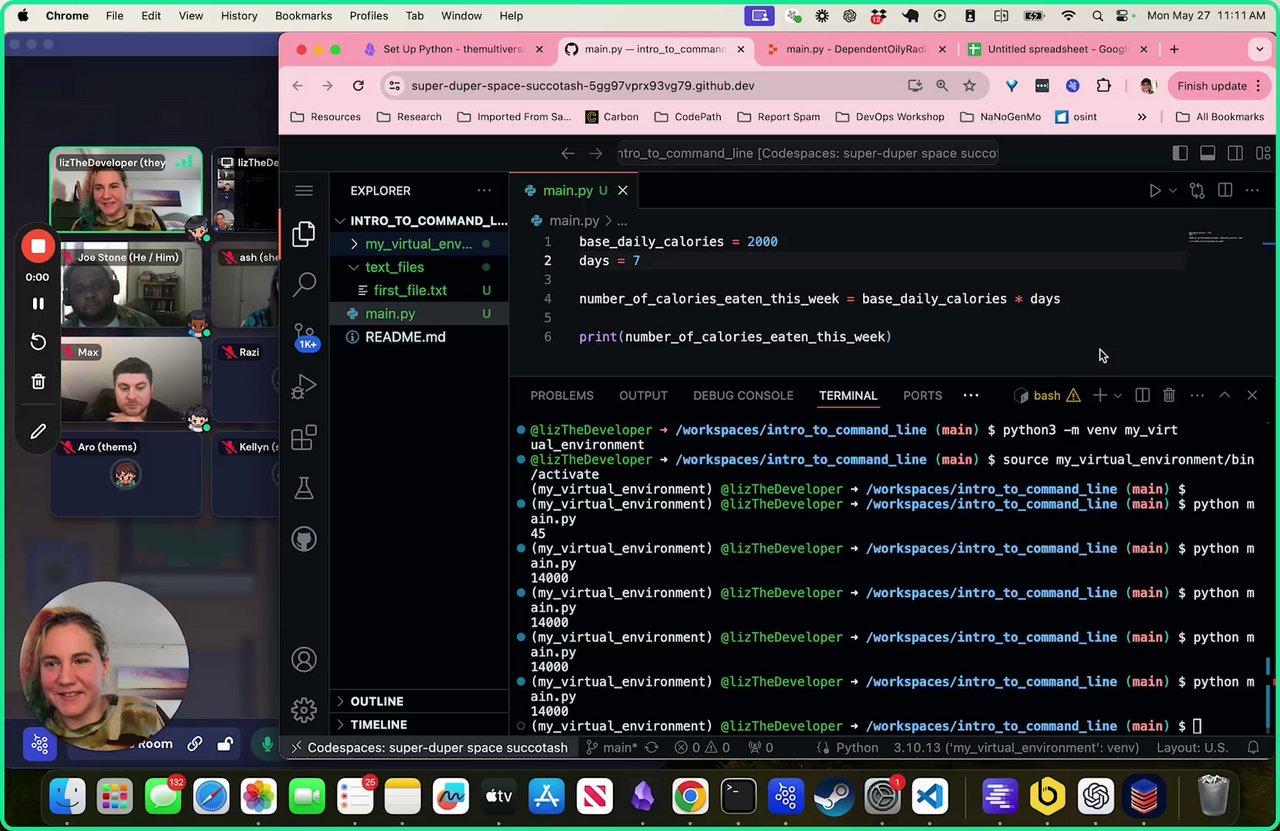Open the Run and Debug view
The image size is (1280, 831).
(304, 387)
